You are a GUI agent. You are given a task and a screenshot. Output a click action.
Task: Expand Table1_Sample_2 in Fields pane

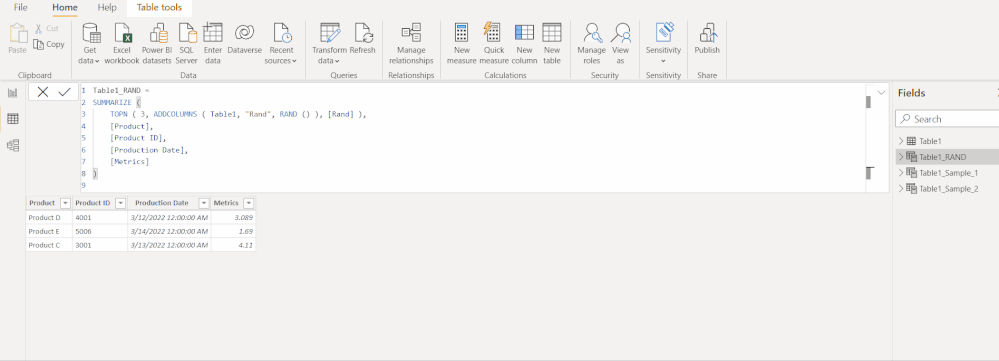tap(900, 188)
